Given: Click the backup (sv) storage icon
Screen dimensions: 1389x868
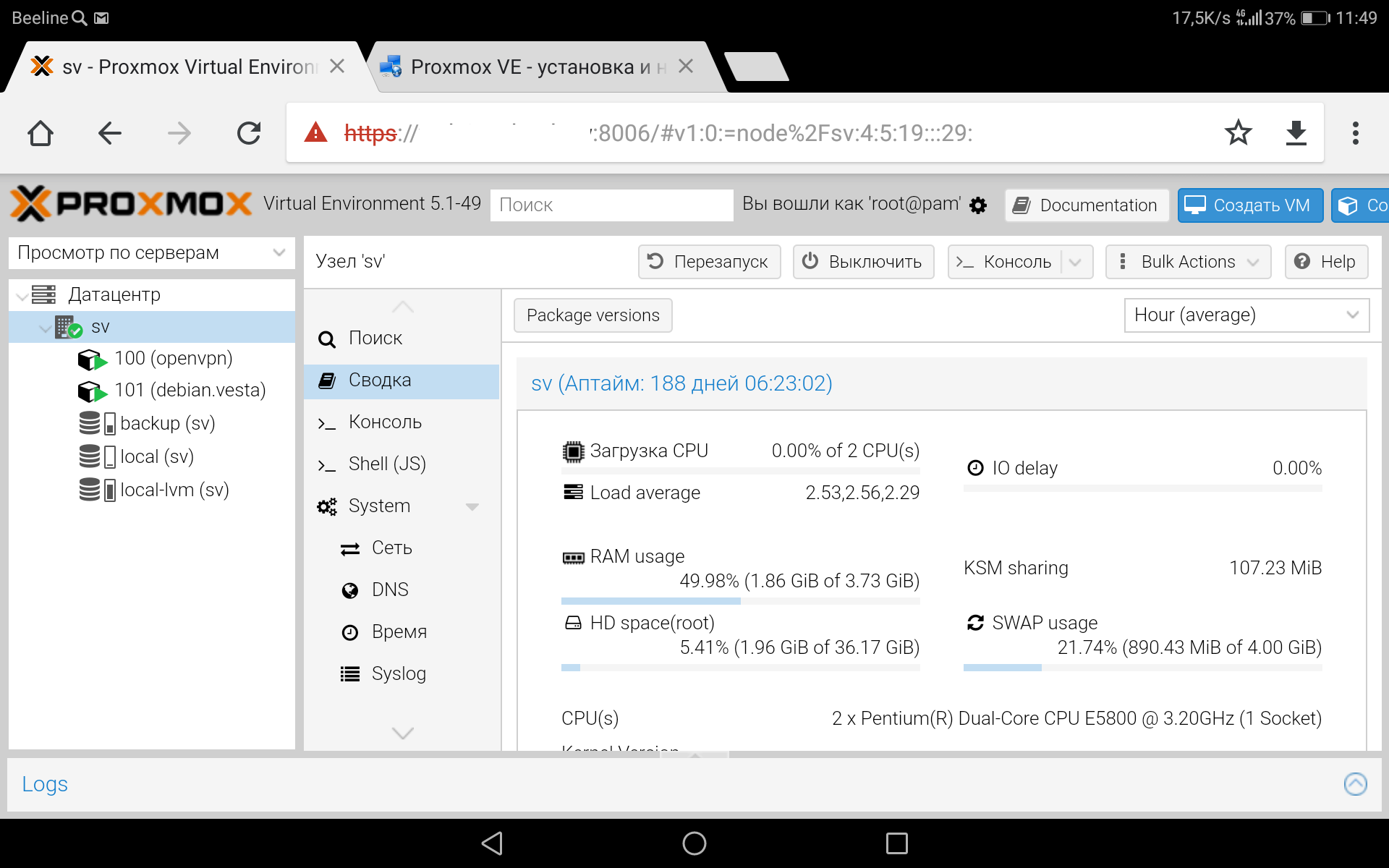Looking at the screenshot, I should [x=97, y=423].
